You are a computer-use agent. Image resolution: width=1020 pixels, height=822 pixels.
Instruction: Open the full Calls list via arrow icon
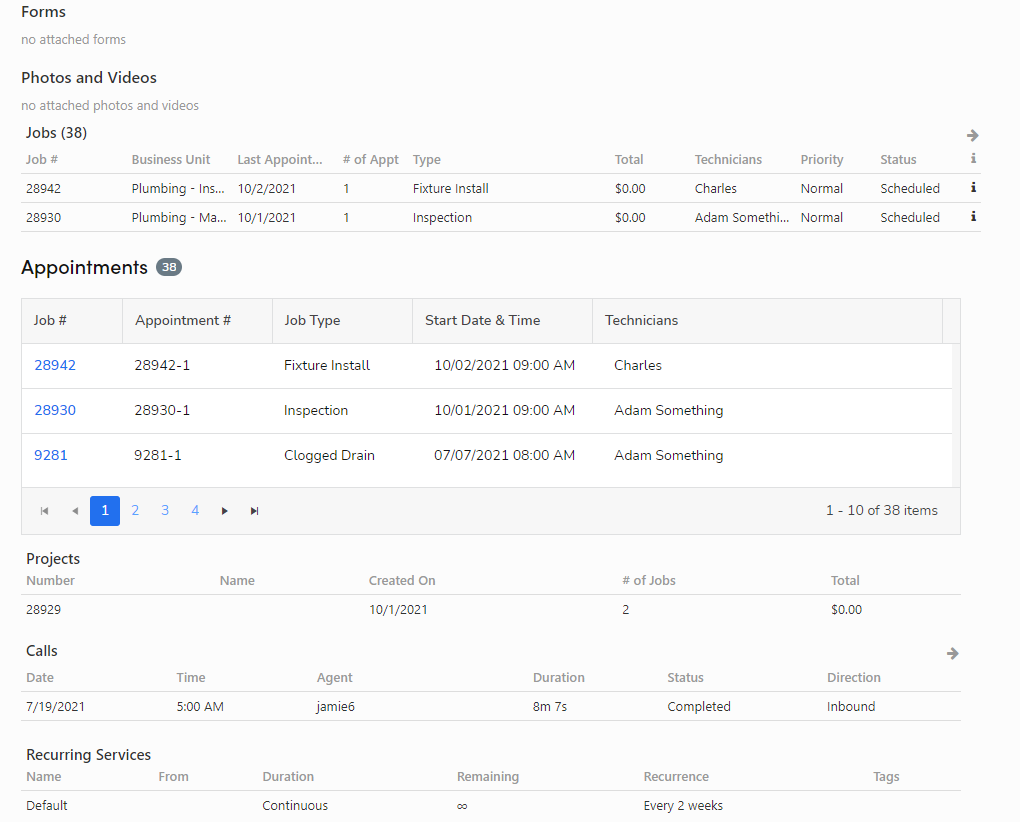point(951,653)
